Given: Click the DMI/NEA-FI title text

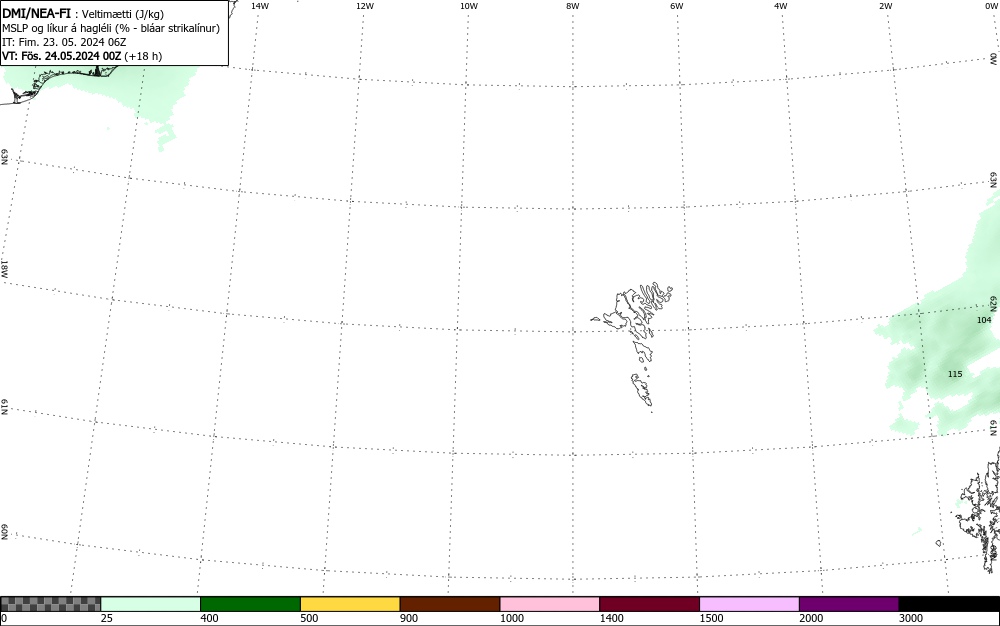Looking at the screenshot, I should [36, 13].
